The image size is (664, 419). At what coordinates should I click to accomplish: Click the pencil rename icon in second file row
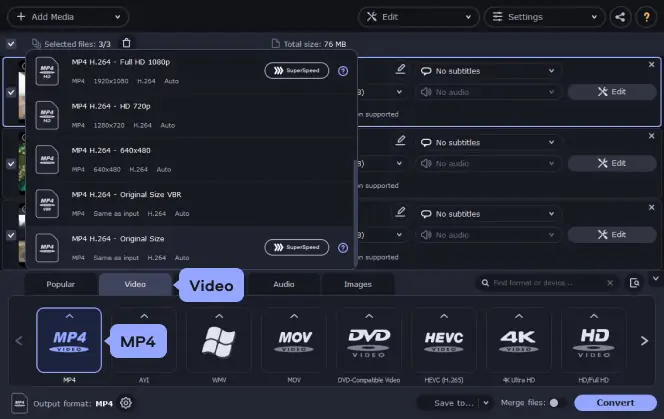point(400,140)
